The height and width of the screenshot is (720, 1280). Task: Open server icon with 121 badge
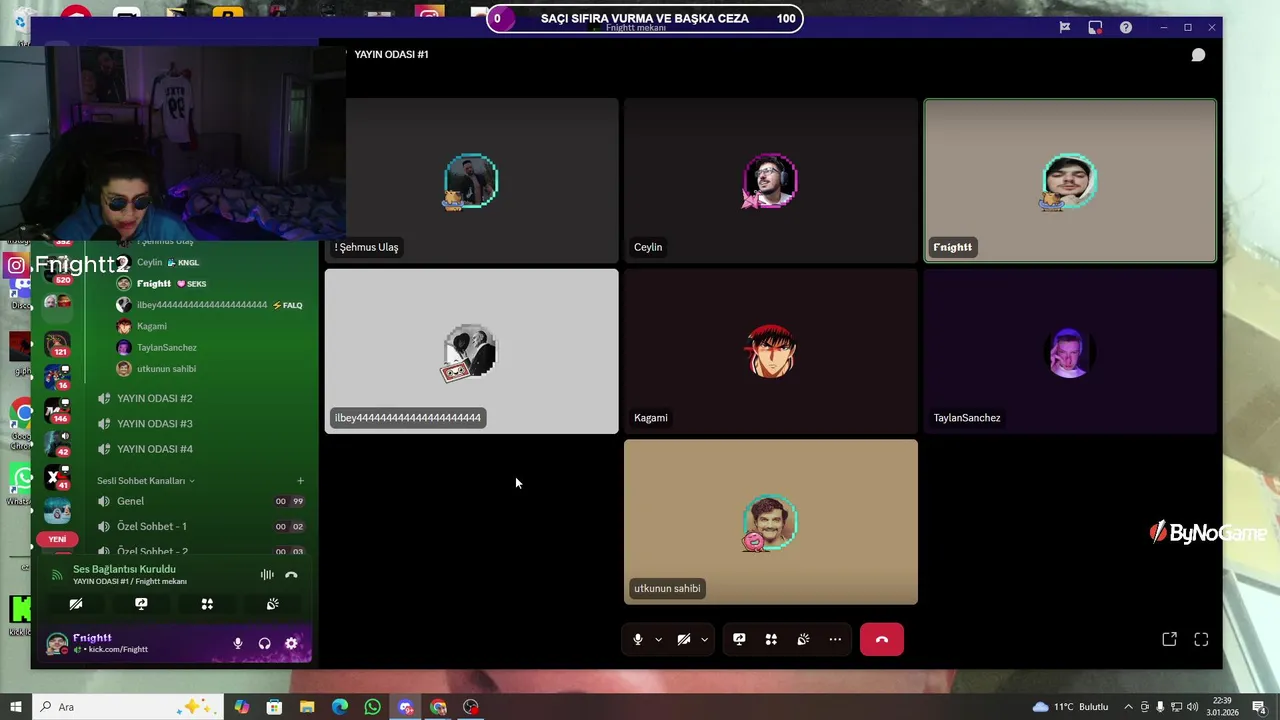point(57,345)
